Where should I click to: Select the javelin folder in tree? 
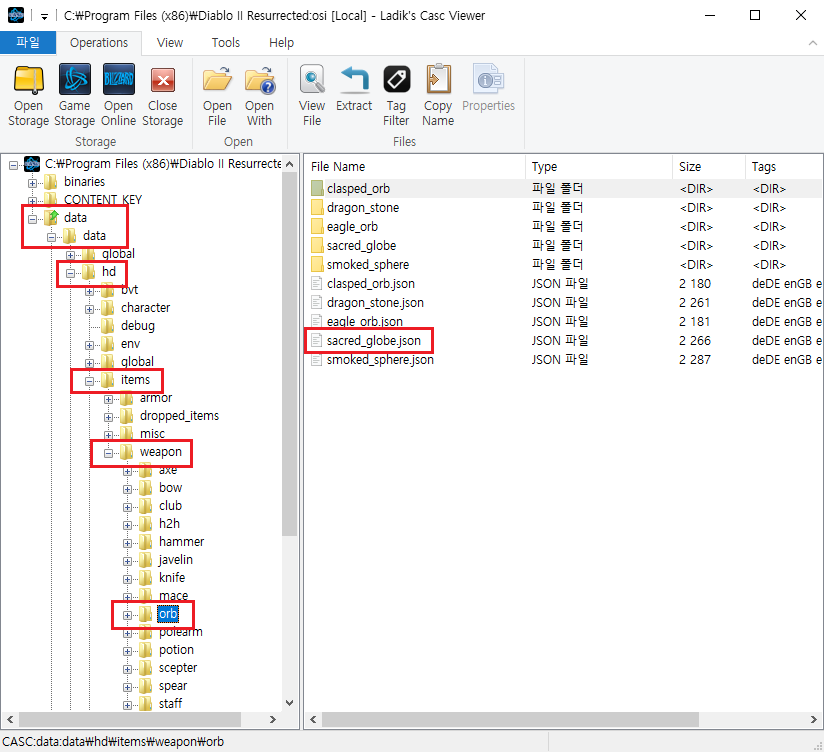pos(176,560)
